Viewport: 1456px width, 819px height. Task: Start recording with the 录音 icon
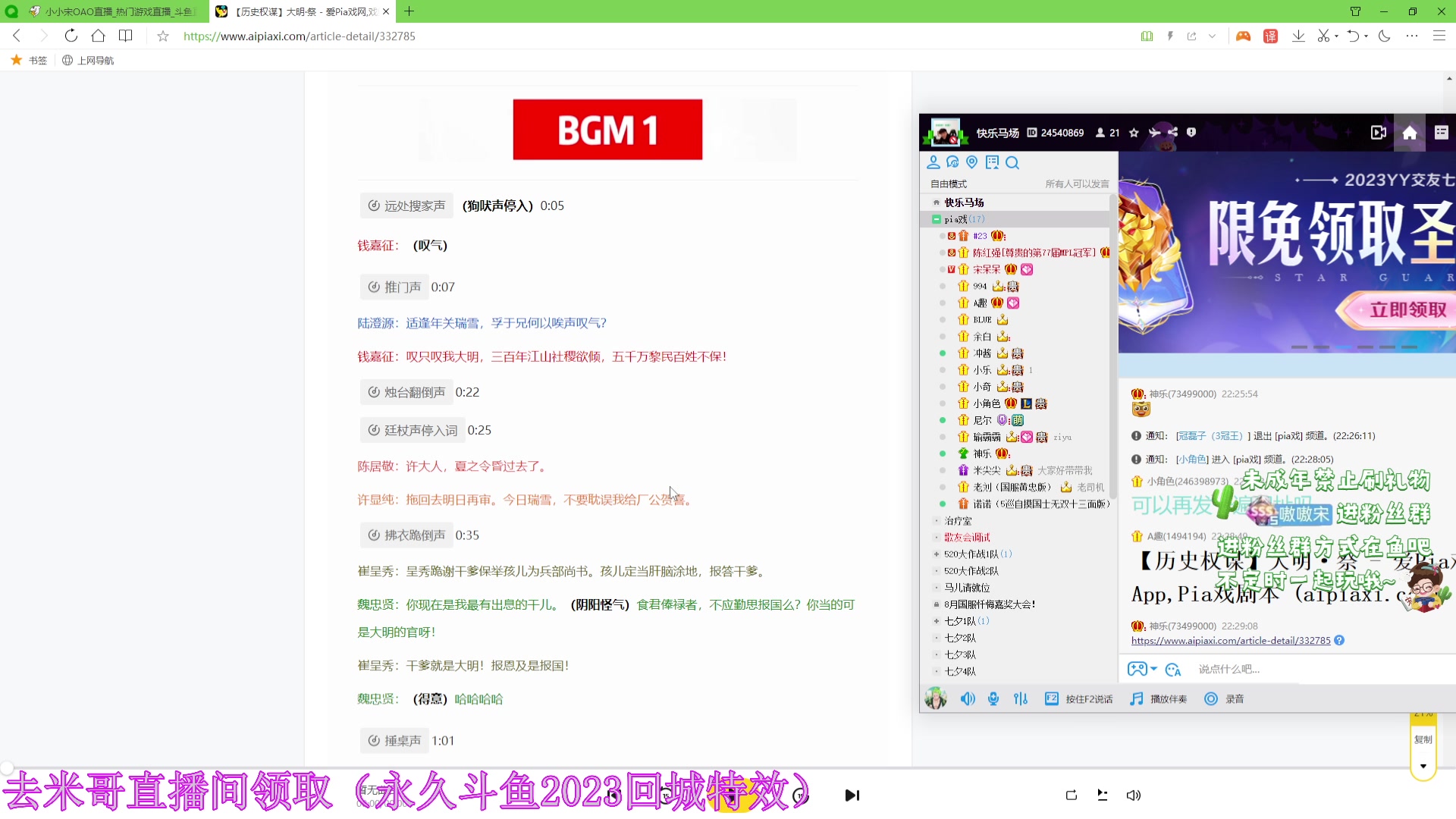(1210, 698)
